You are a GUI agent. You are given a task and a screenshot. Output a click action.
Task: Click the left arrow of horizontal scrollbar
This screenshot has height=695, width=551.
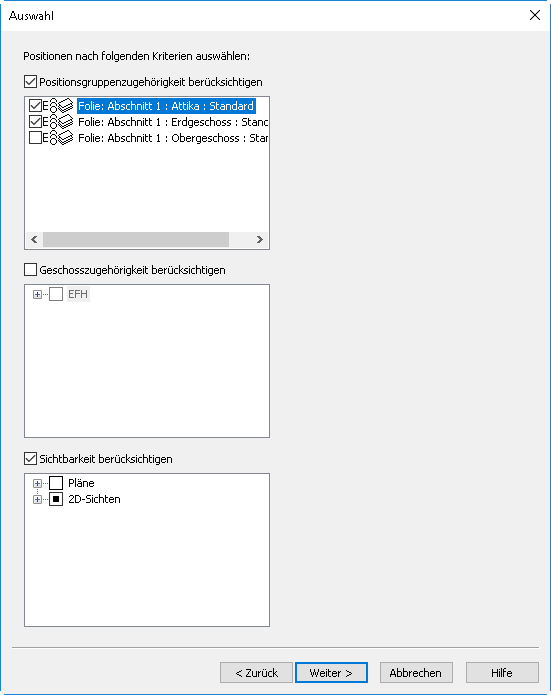click(x=34, y=239)
